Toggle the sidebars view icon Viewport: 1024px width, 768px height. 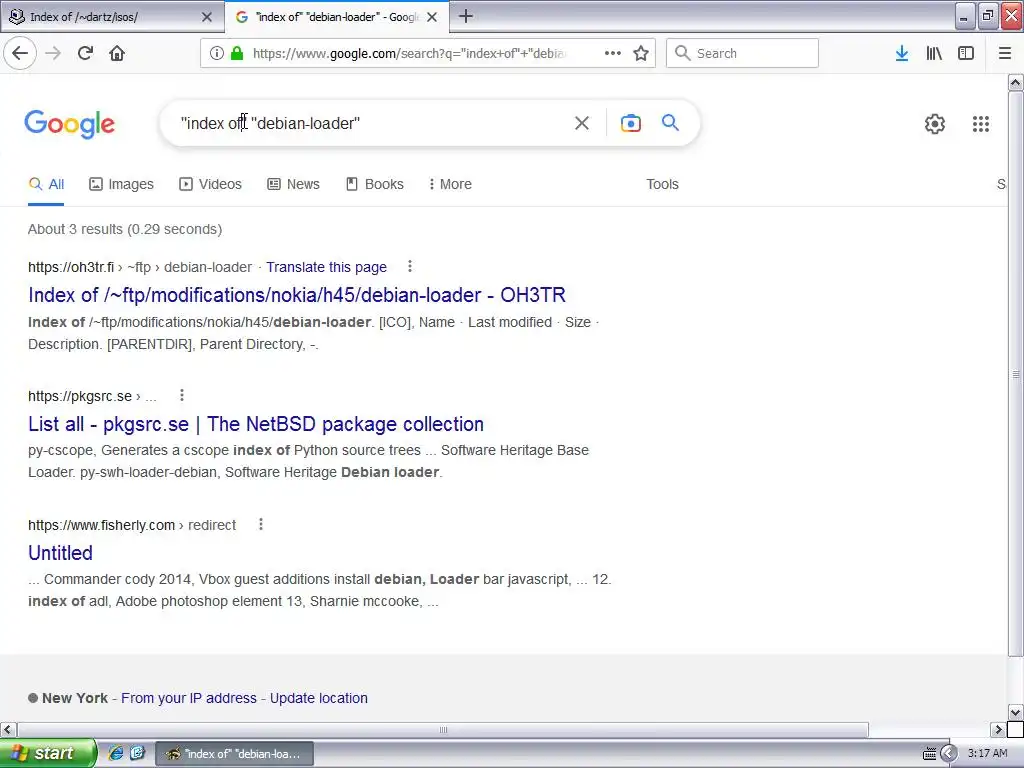(966, 53)
